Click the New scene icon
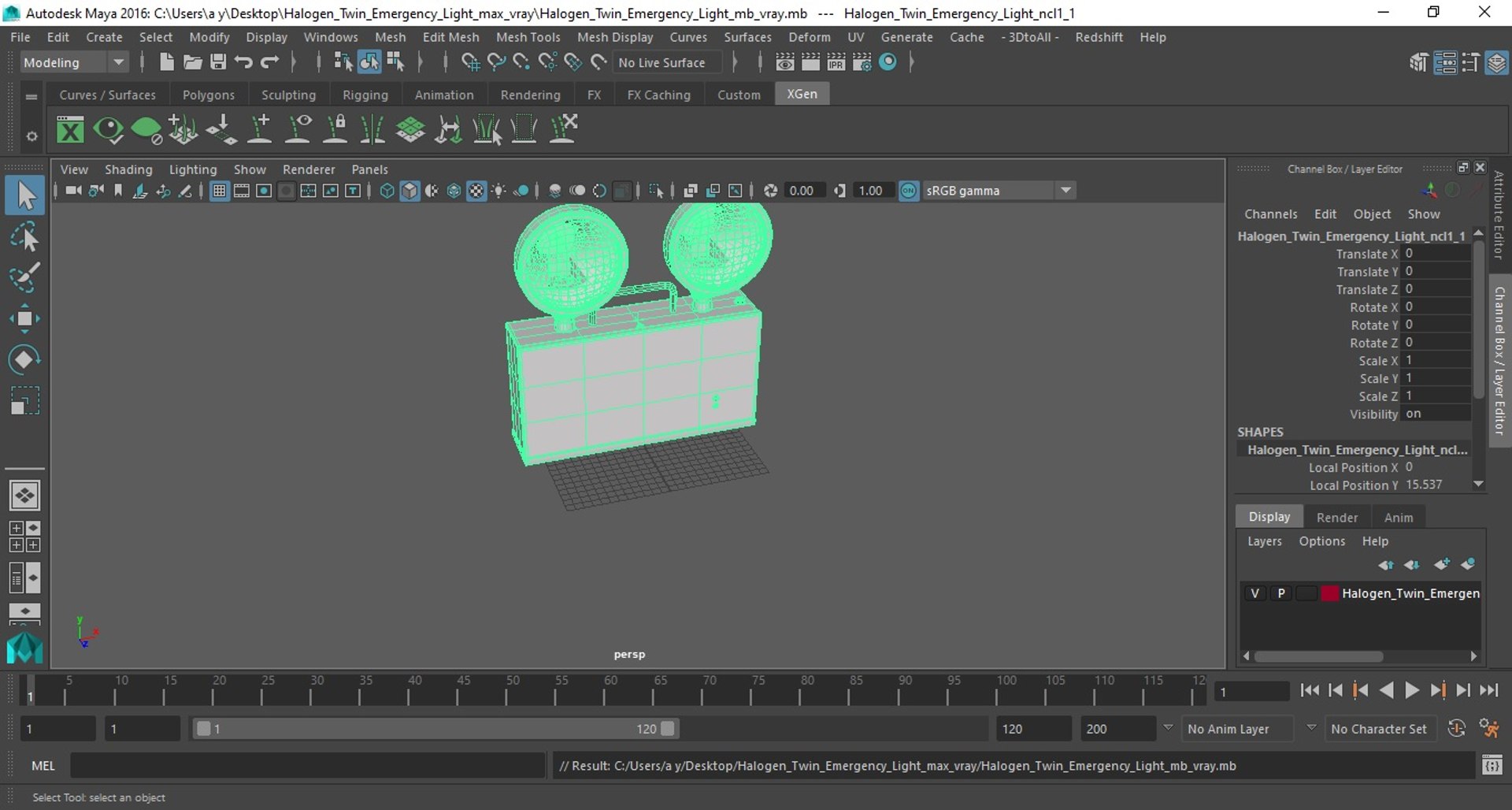This screenshot has width=1512, height=810. [166, 62]
